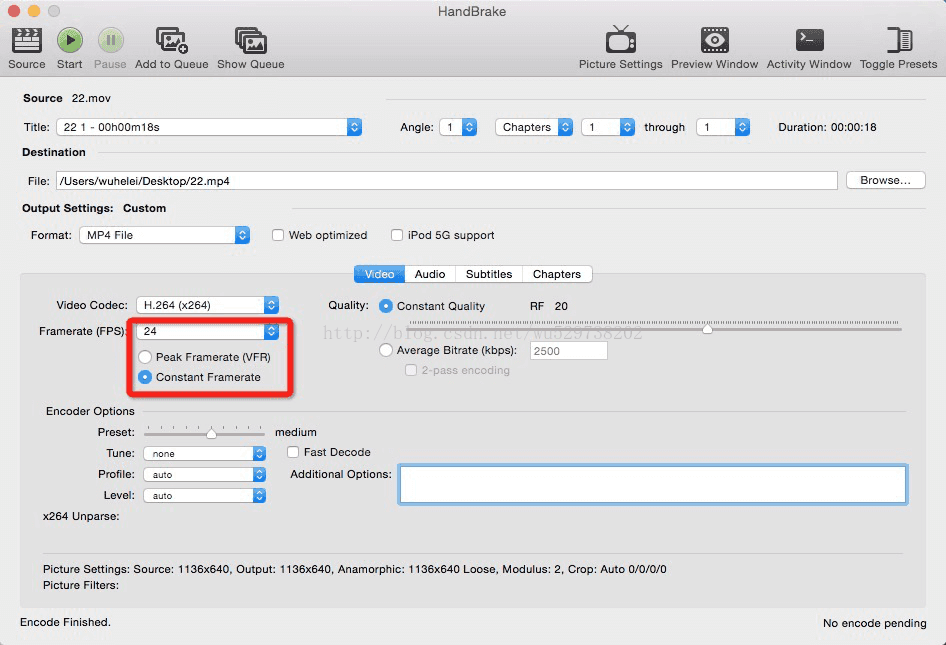Click the 'No encode pending' status text
The width and height of the screenshot is (946, 645).
pos(874,623)
